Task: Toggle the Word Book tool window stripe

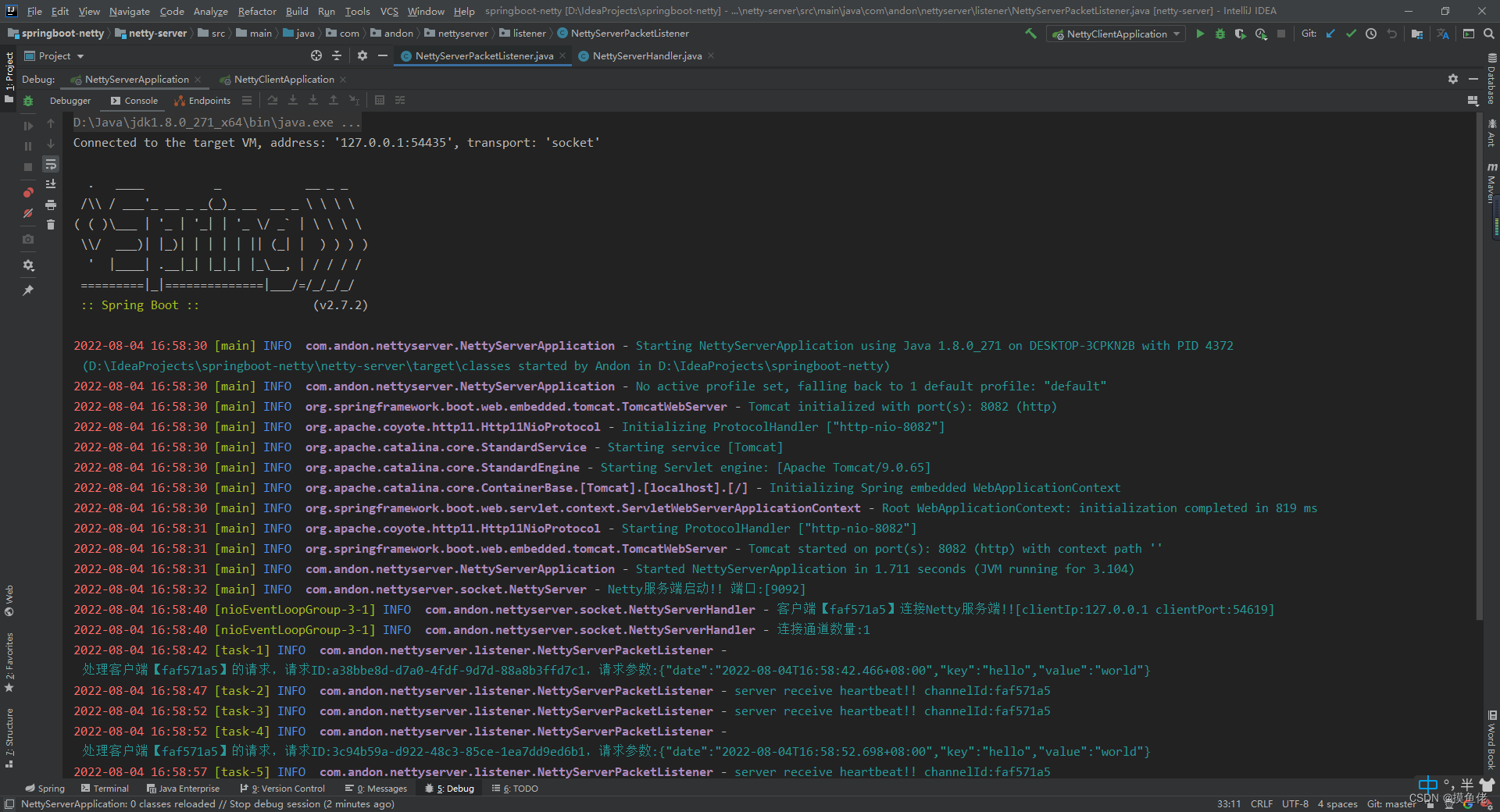Action: tap(1491, 740)
